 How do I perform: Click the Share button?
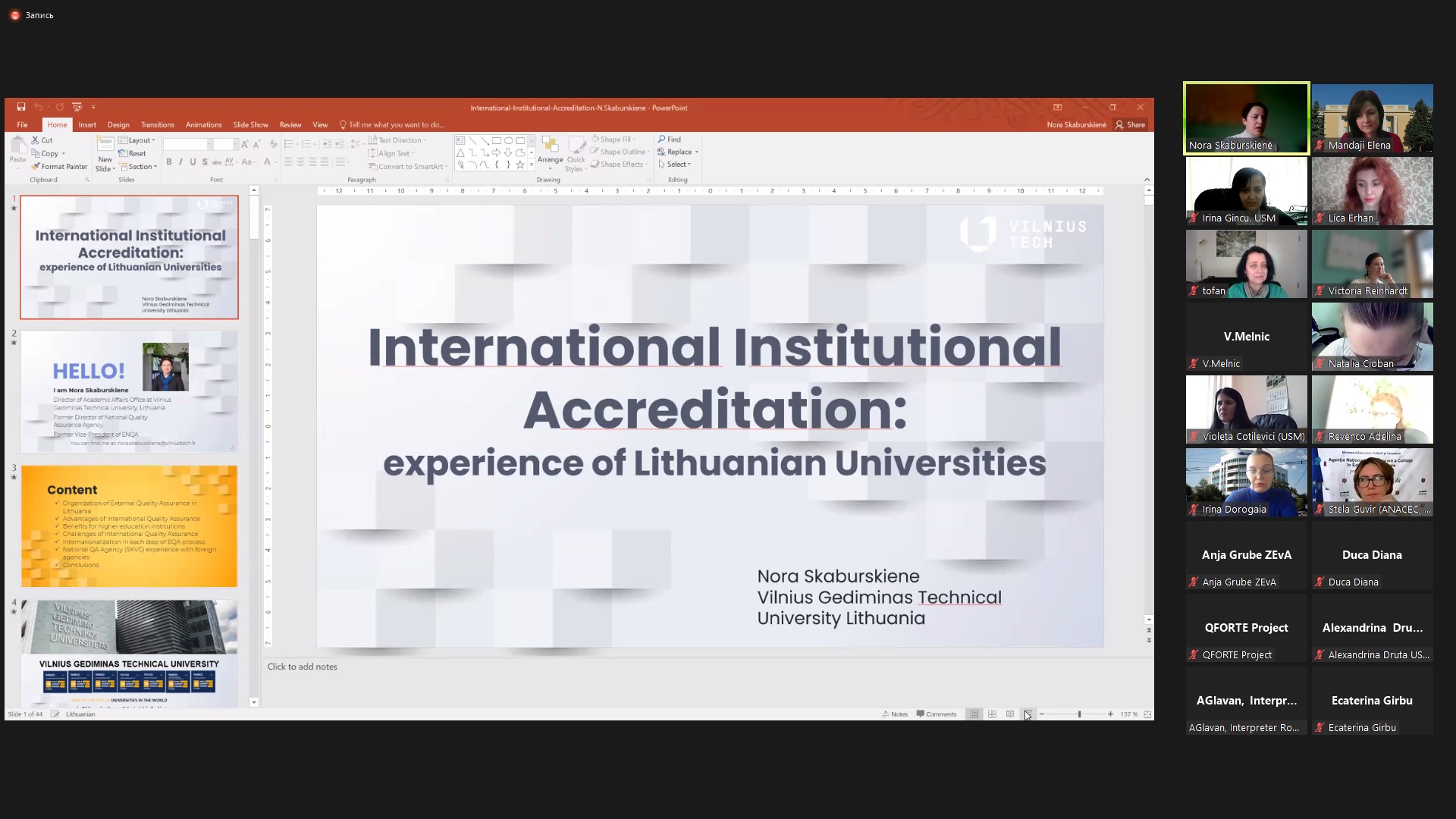tap(1130, 125)
